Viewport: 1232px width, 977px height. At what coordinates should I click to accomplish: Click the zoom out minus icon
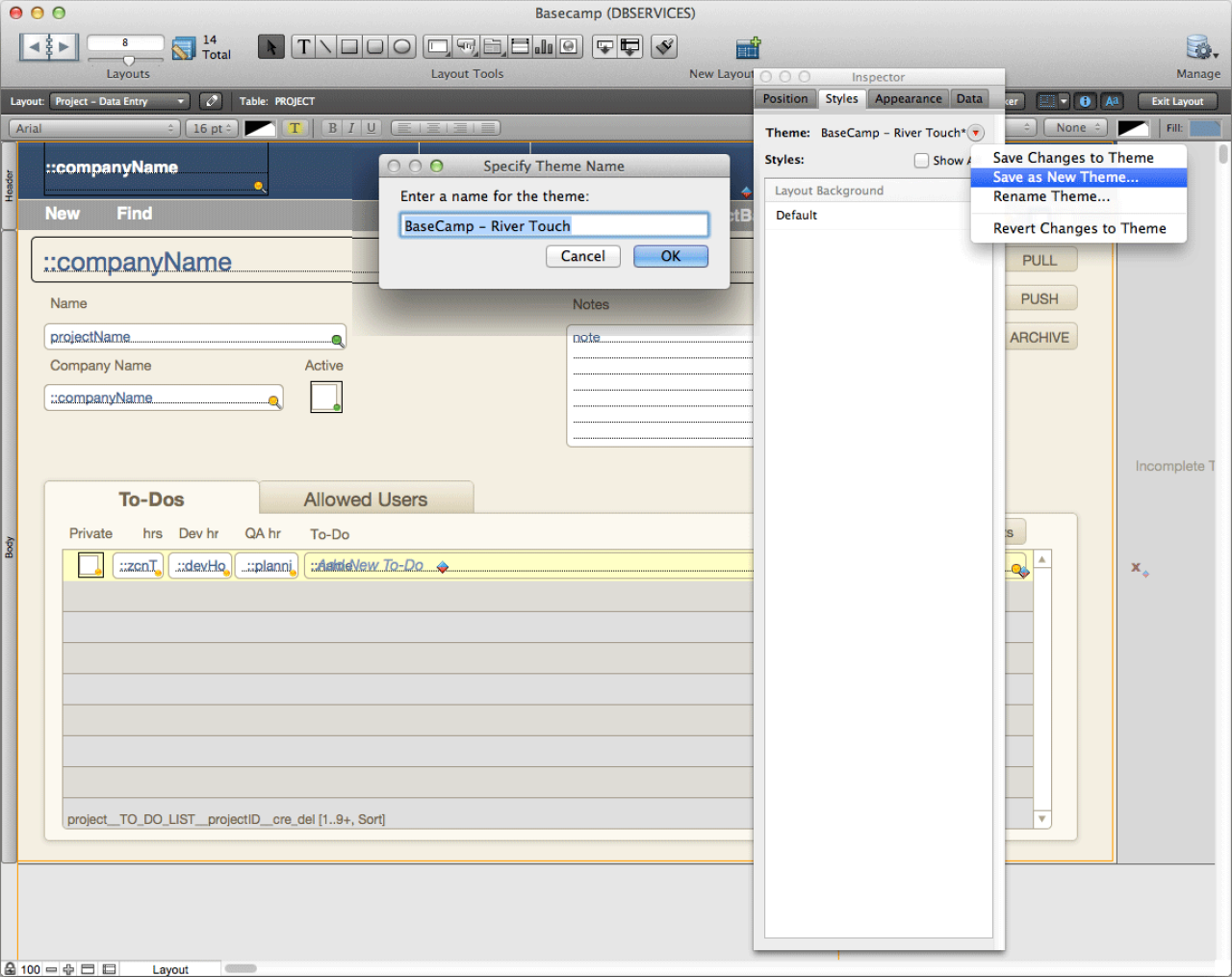(x=51, y=969)
